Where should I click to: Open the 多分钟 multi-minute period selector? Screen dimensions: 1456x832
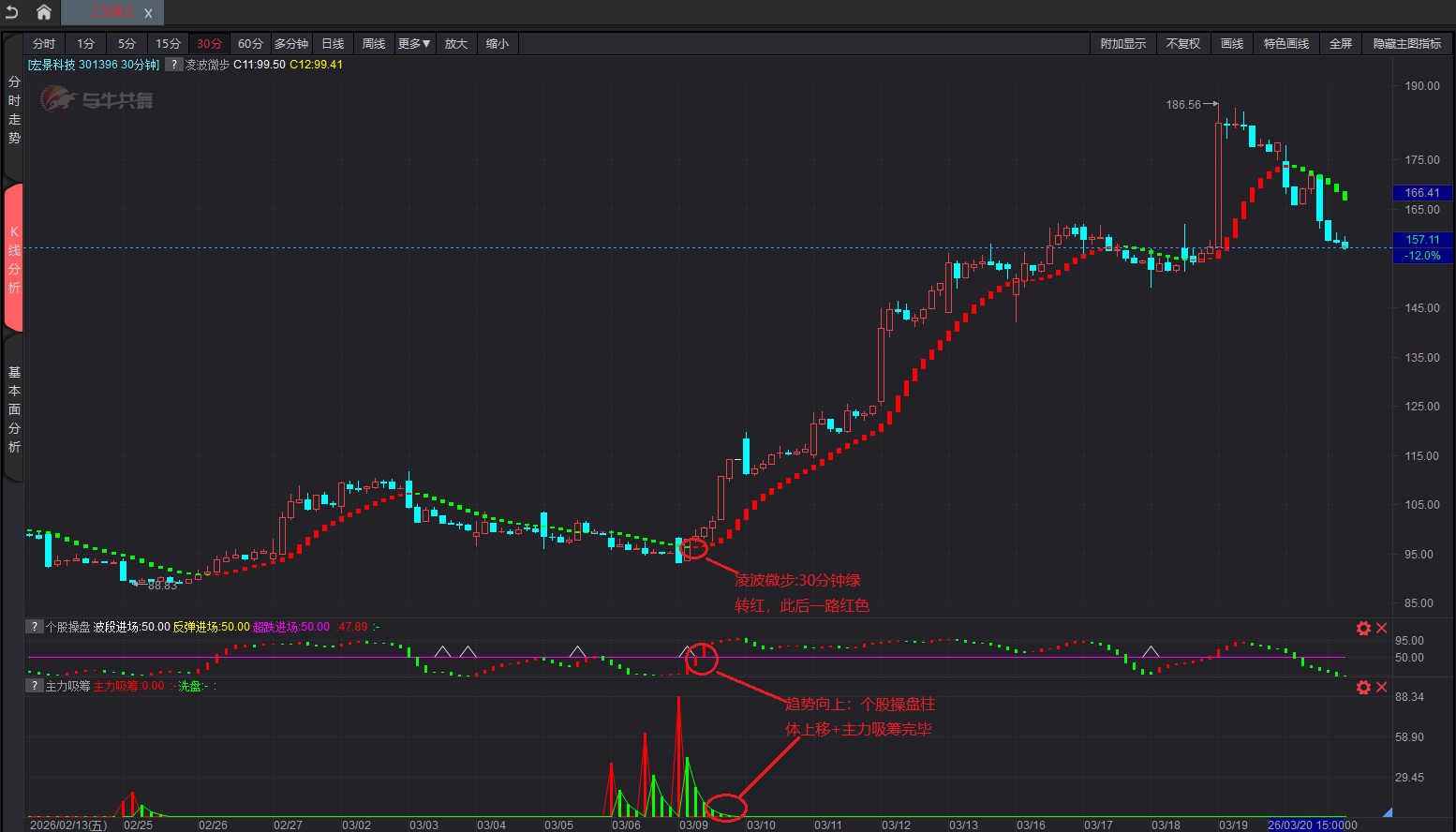pyautogui.click(x=291, y=44)
